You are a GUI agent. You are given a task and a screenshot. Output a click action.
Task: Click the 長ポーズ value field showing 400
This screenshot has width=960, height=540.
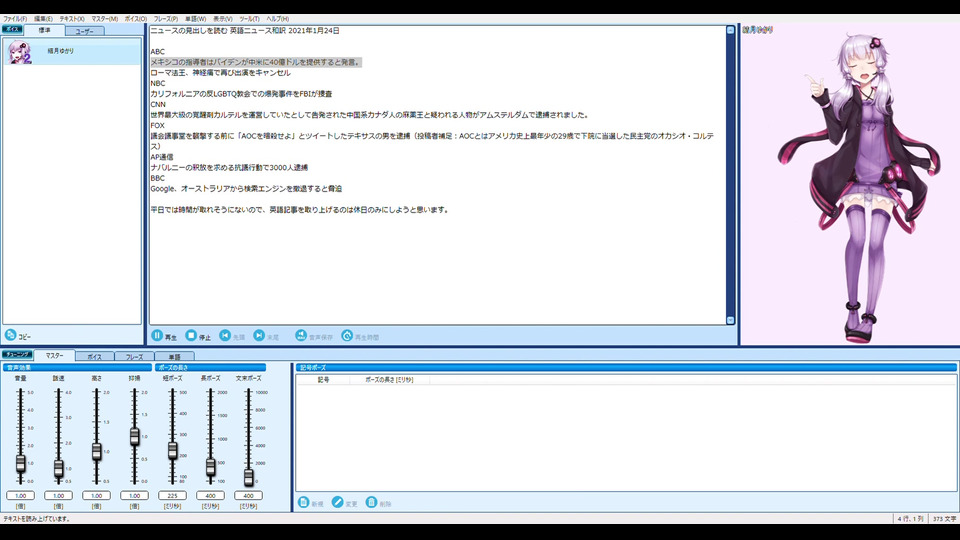click(210, 495)
